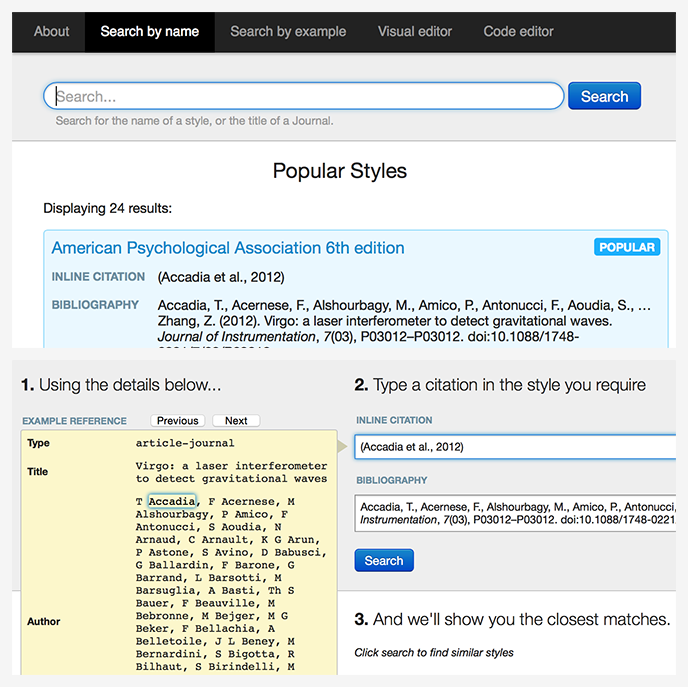Open the Visual editor tab
The image size is (688, 687).
(414, 32)
